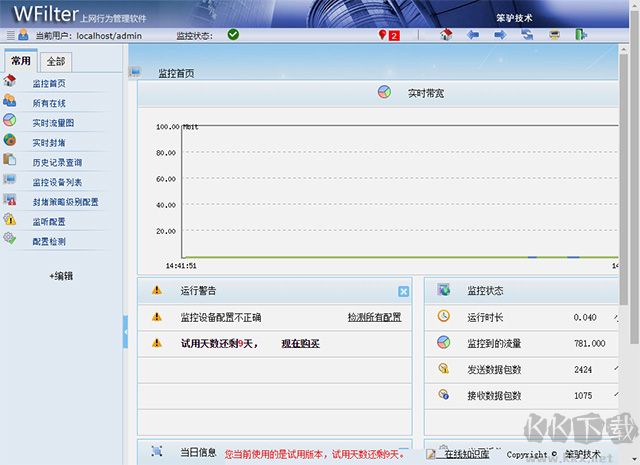The image size is (640, 465).
Task: Open 监控首页 in the sidebar menu
Action: (x=49, y=84)
